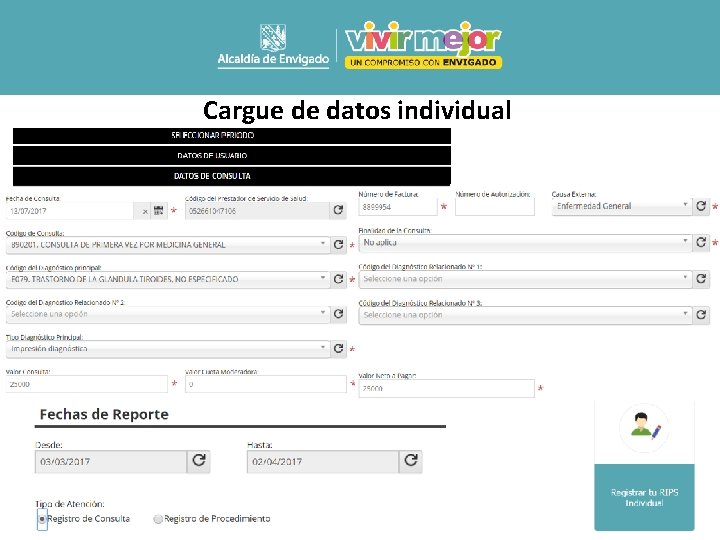Click the Número de Factura field
The image size is (720, 540).
[398, 207]
